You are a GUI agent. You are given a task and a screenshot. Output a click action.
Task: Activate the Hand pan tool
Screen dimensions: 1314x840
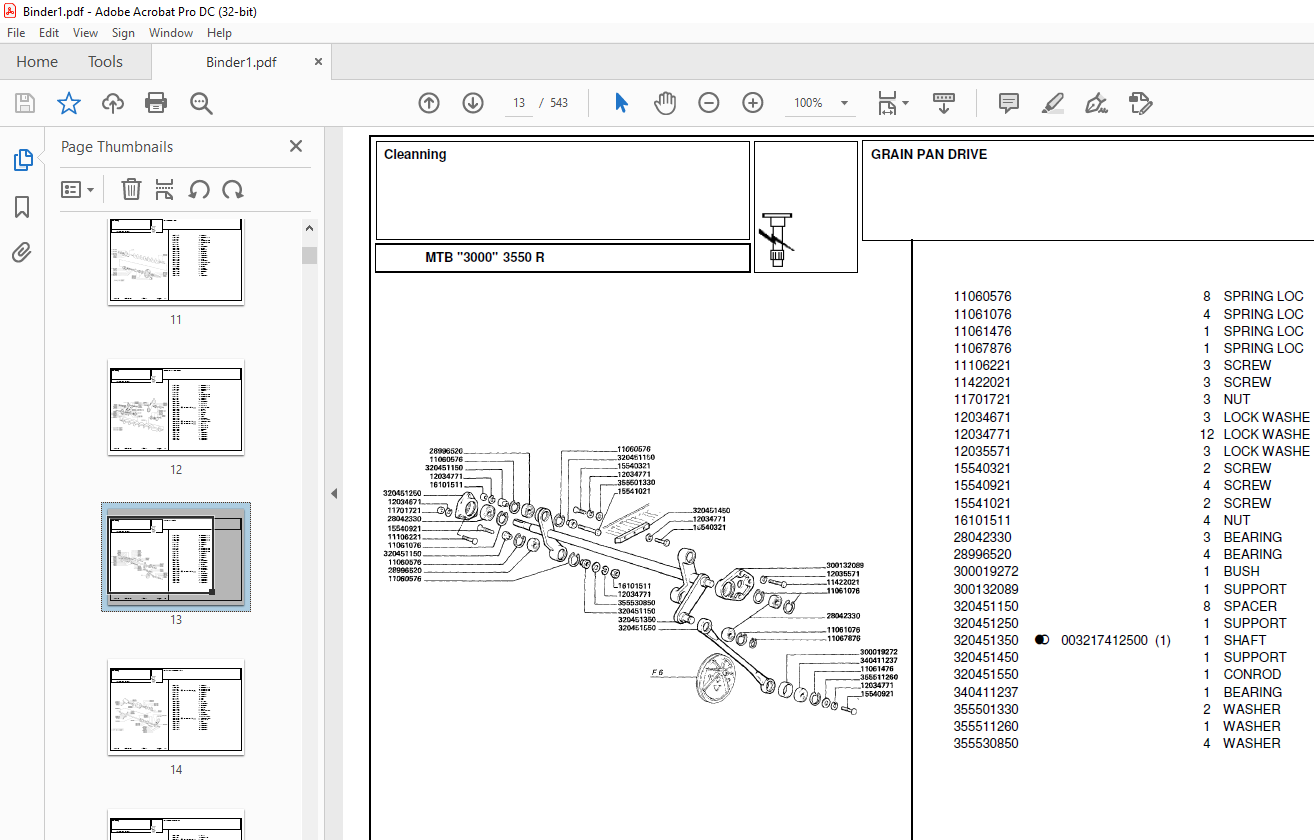pyautogui.click(x=665, y=103)
